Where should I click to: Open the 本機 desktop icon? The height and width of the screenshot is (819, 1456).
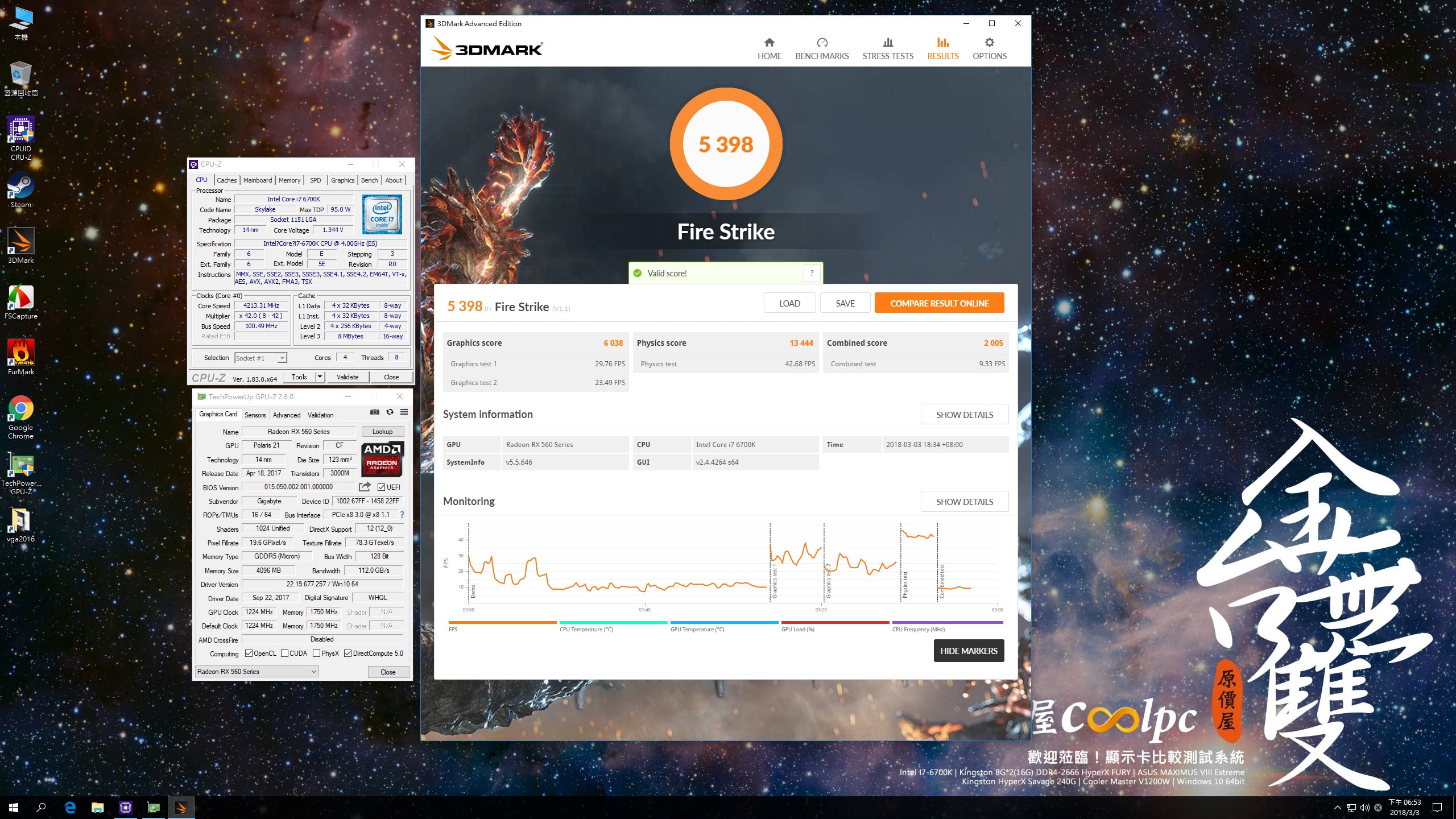point(21,23)
